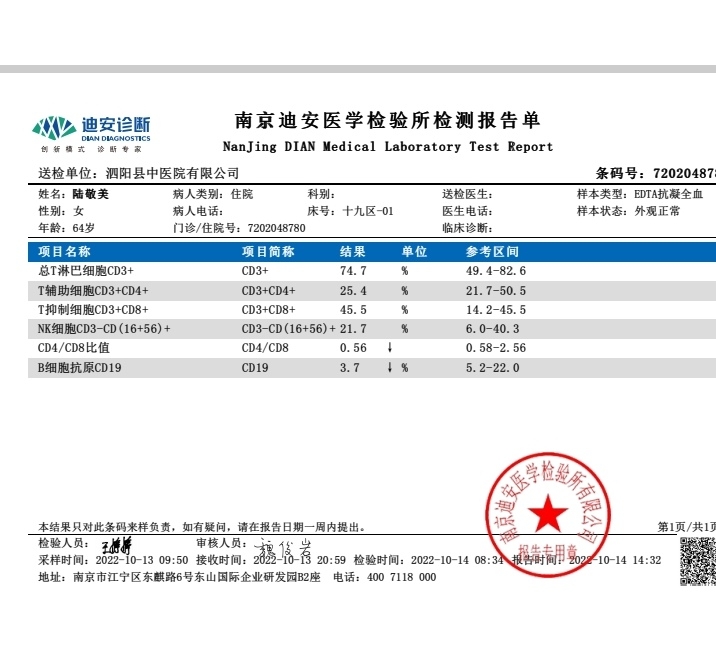Click the down arrow beside 0.56
Viewport: 716px width, 657px height.
[390, 347]
